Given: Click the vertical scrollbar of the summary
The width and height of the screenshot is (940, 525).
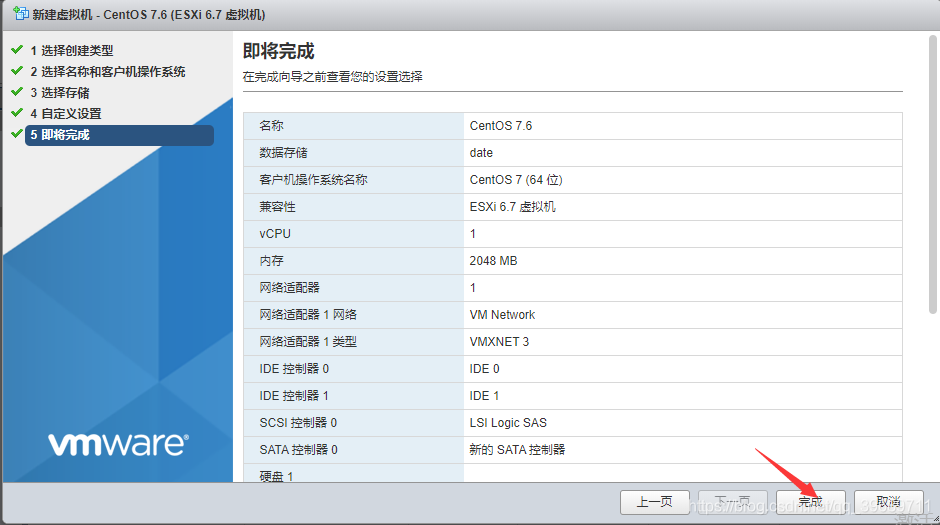Looking at the screenshot, I should [x=932, y=174].
